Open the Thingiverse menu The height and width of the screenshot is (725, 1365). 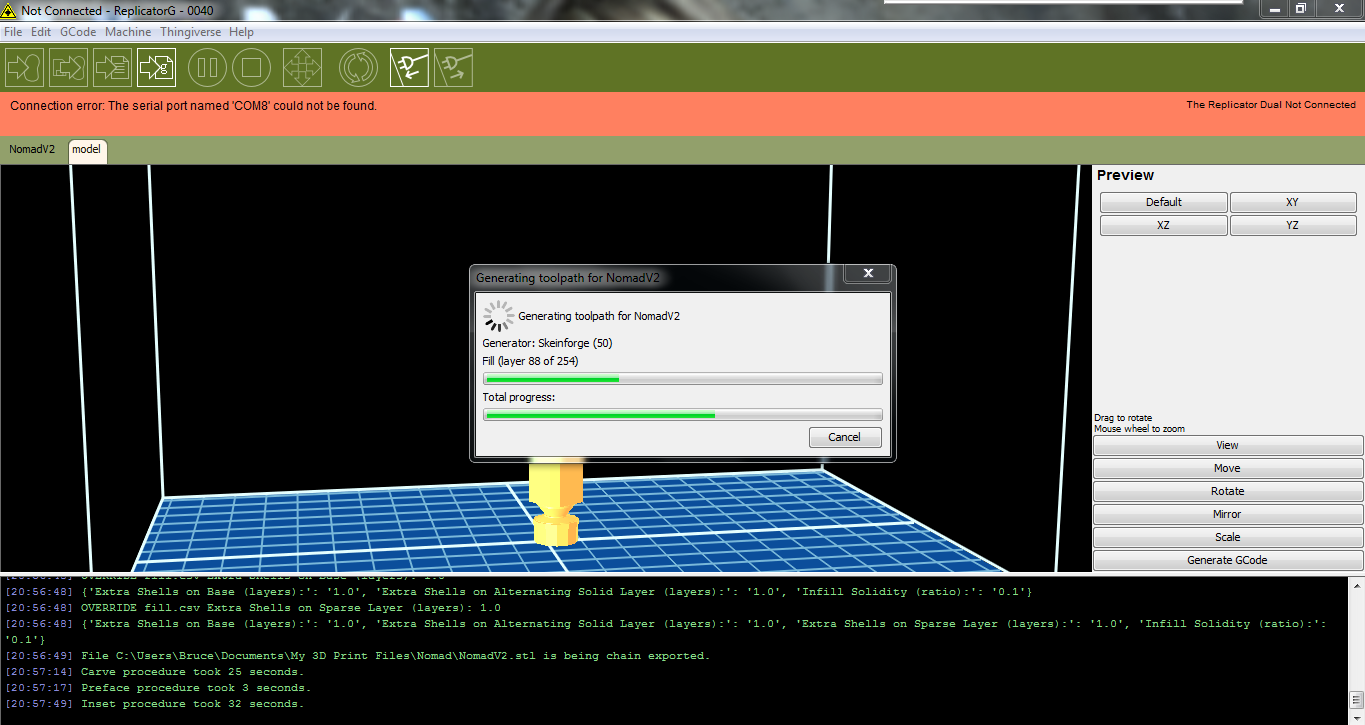(192, 32)
